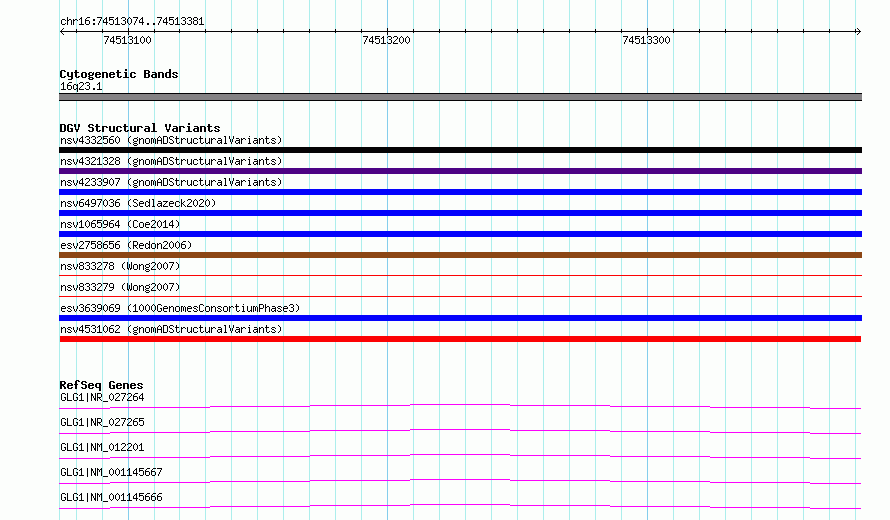
Task: Click ruler position 74513200
Action: [x=386, y=40]
